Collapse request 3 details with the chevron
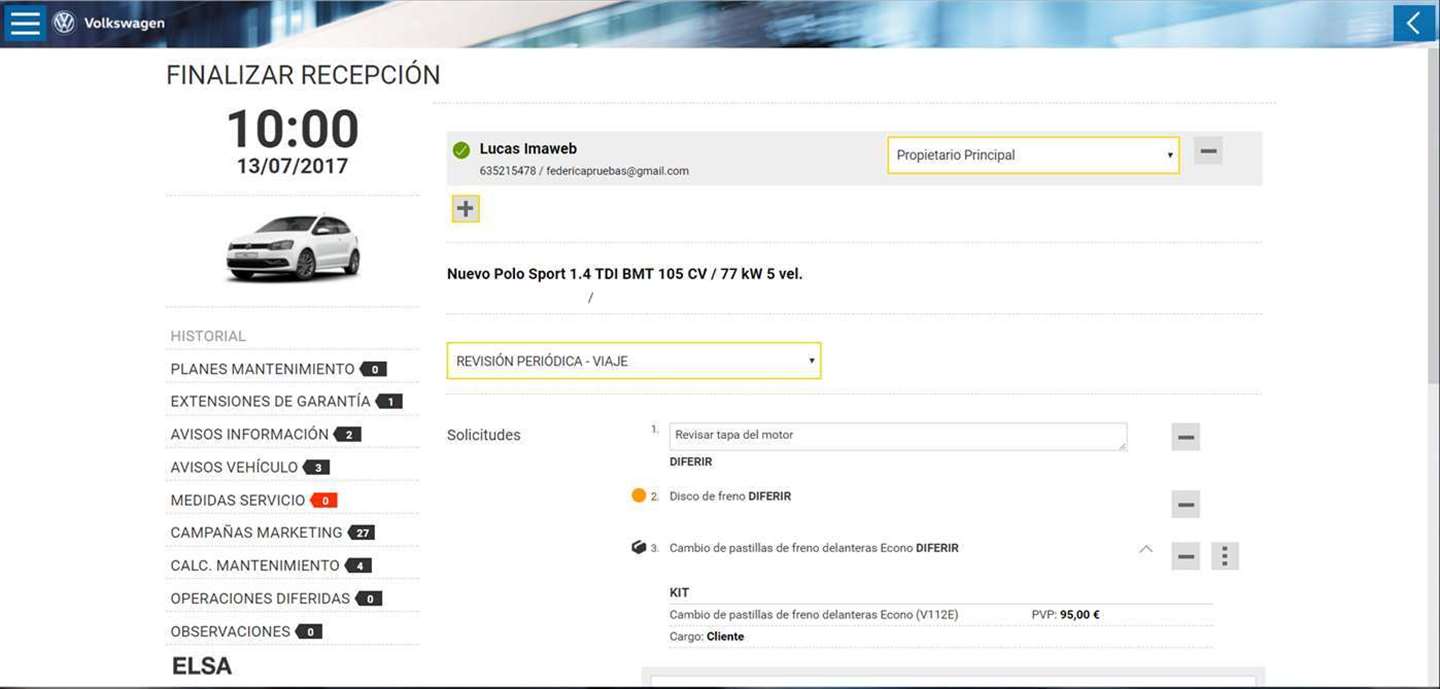Screen dimensions: 1440x689 click(x=1146, y=549)
